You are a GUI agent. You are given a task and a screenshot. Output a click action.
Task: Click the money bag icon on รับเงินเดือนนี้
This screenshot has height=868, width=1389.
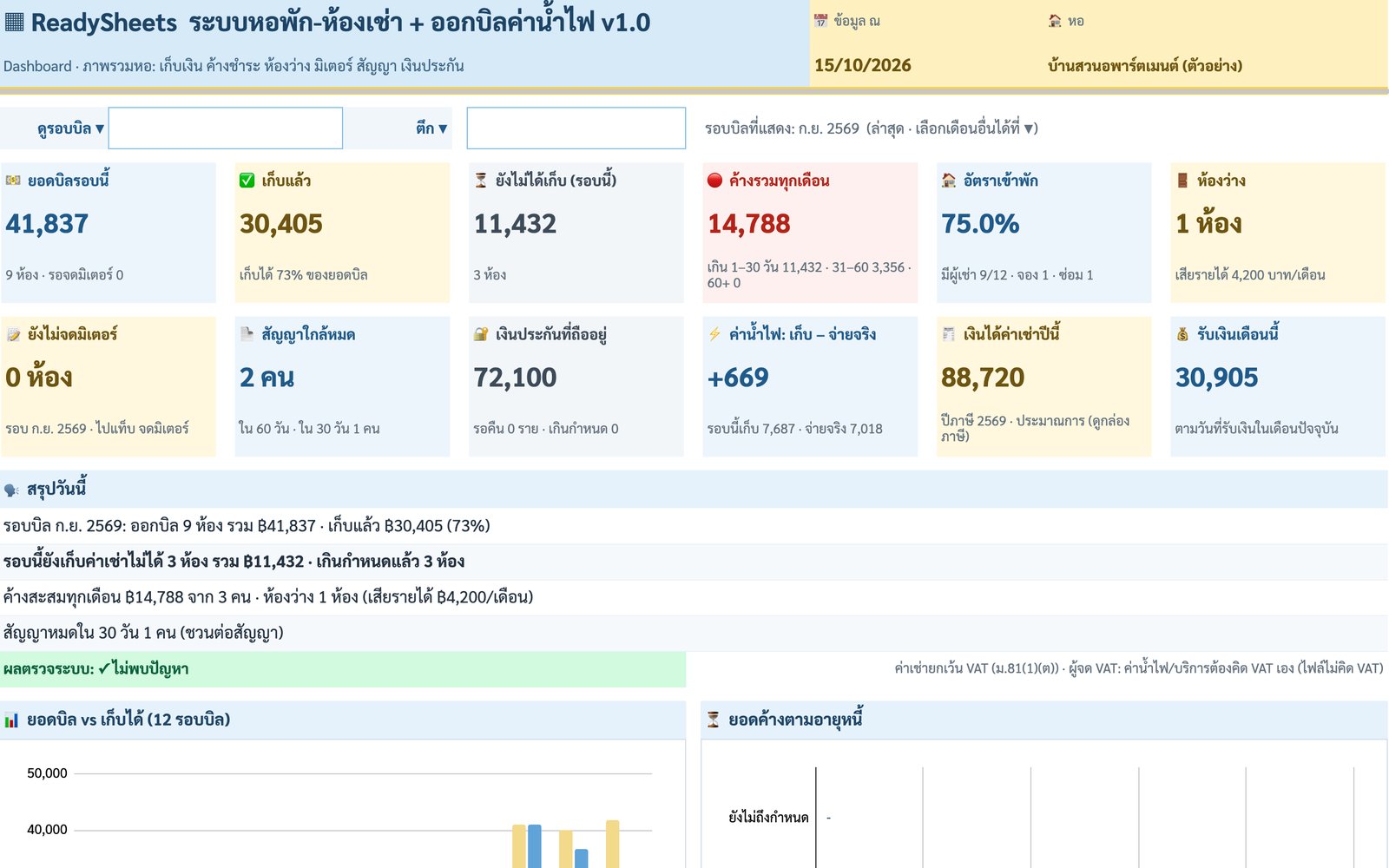point(1182,334)
